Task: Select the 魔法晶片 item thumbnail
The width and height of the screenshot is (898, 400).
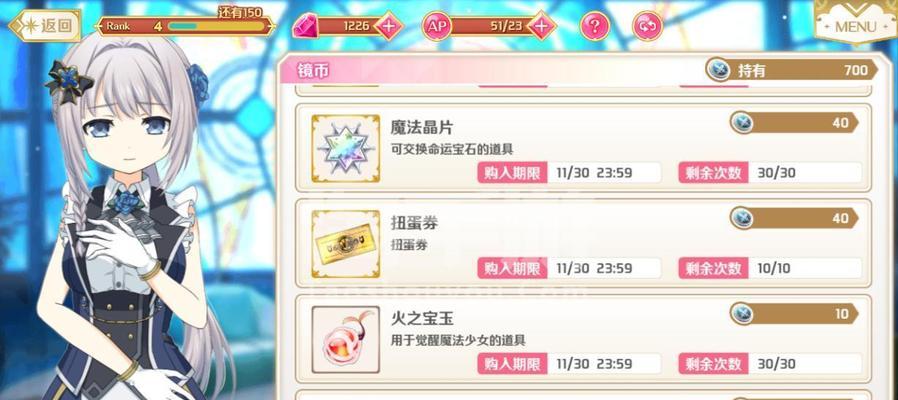Action: click(x=345, y=148)
